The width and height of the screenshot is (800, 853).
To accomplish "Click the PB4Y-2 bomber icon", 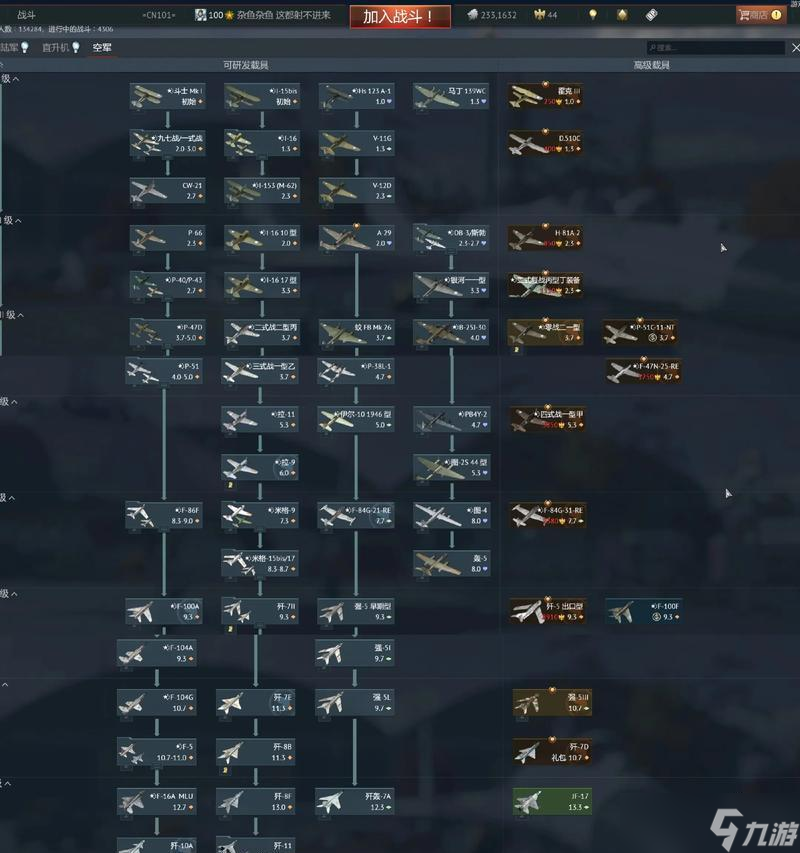I will 452,420.
